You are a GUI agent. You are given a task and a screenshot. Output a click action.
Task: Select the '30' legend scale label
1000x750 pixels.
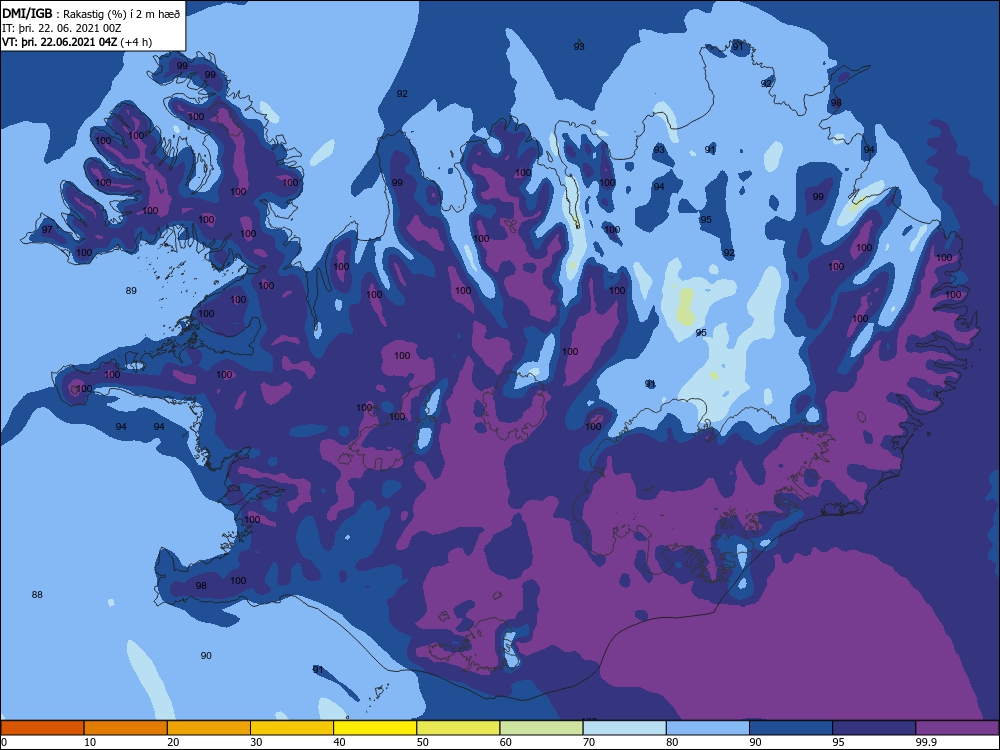[256, 742]
